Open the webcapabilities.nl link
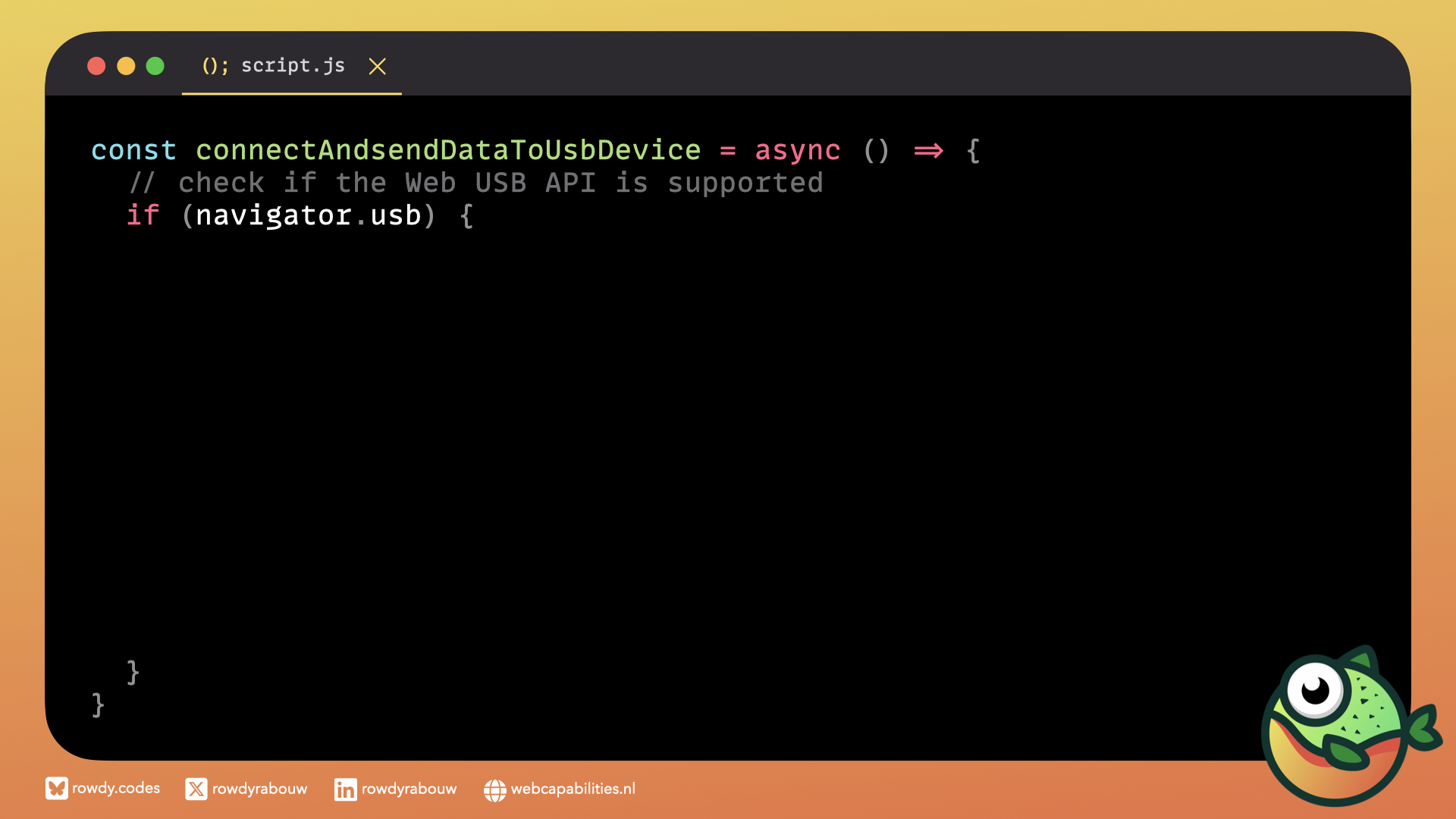Viewport: 1456px width, 819px height. point(573,789)
